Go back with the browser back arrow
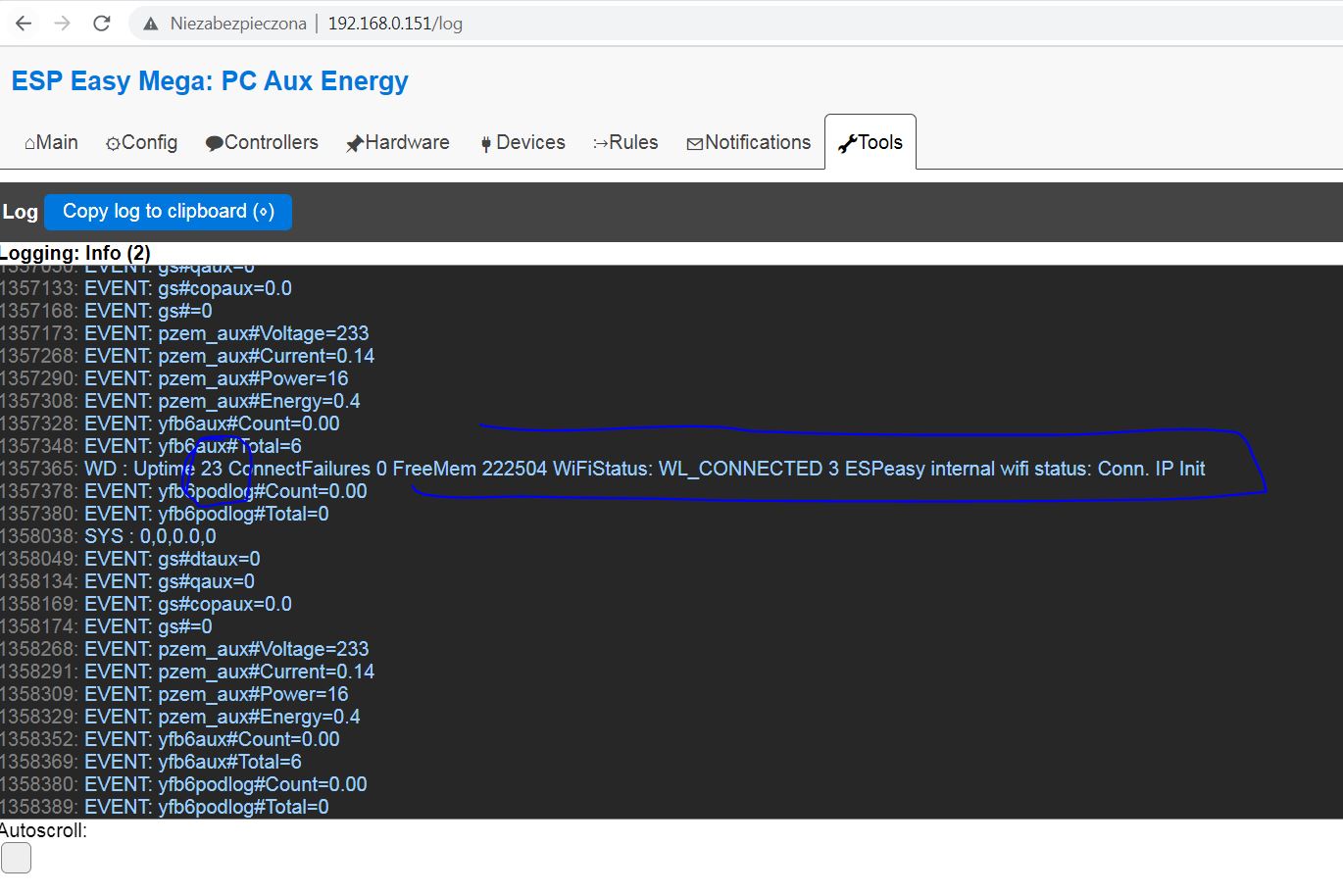The width and height of the screenshot is (1343, 896). (x=24, y=24)
